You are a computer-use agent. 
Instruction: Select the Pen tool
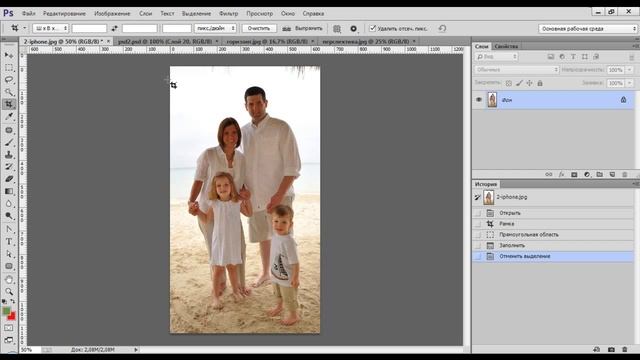(x=9, y=229)
